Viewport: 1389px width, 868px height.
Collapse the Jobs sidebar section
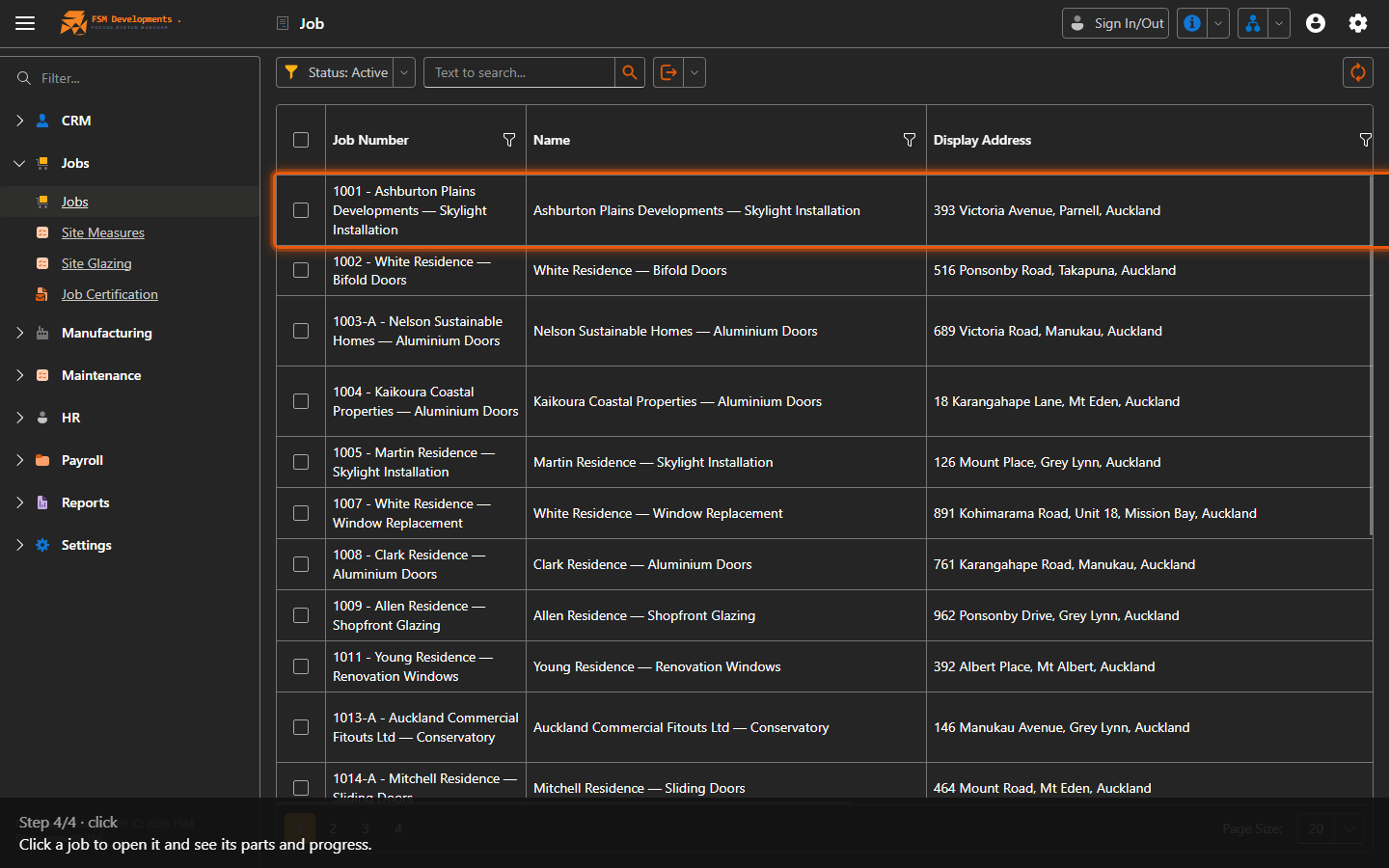tap(20, 163)
